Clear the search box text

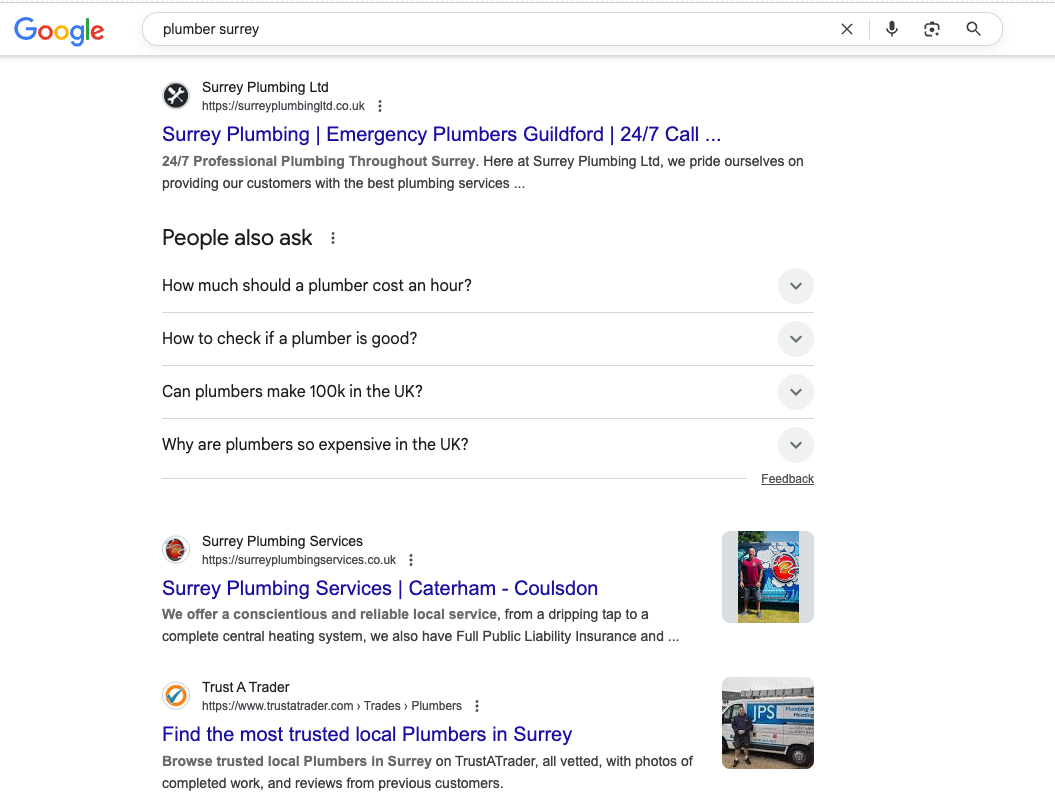coord(847,29)
